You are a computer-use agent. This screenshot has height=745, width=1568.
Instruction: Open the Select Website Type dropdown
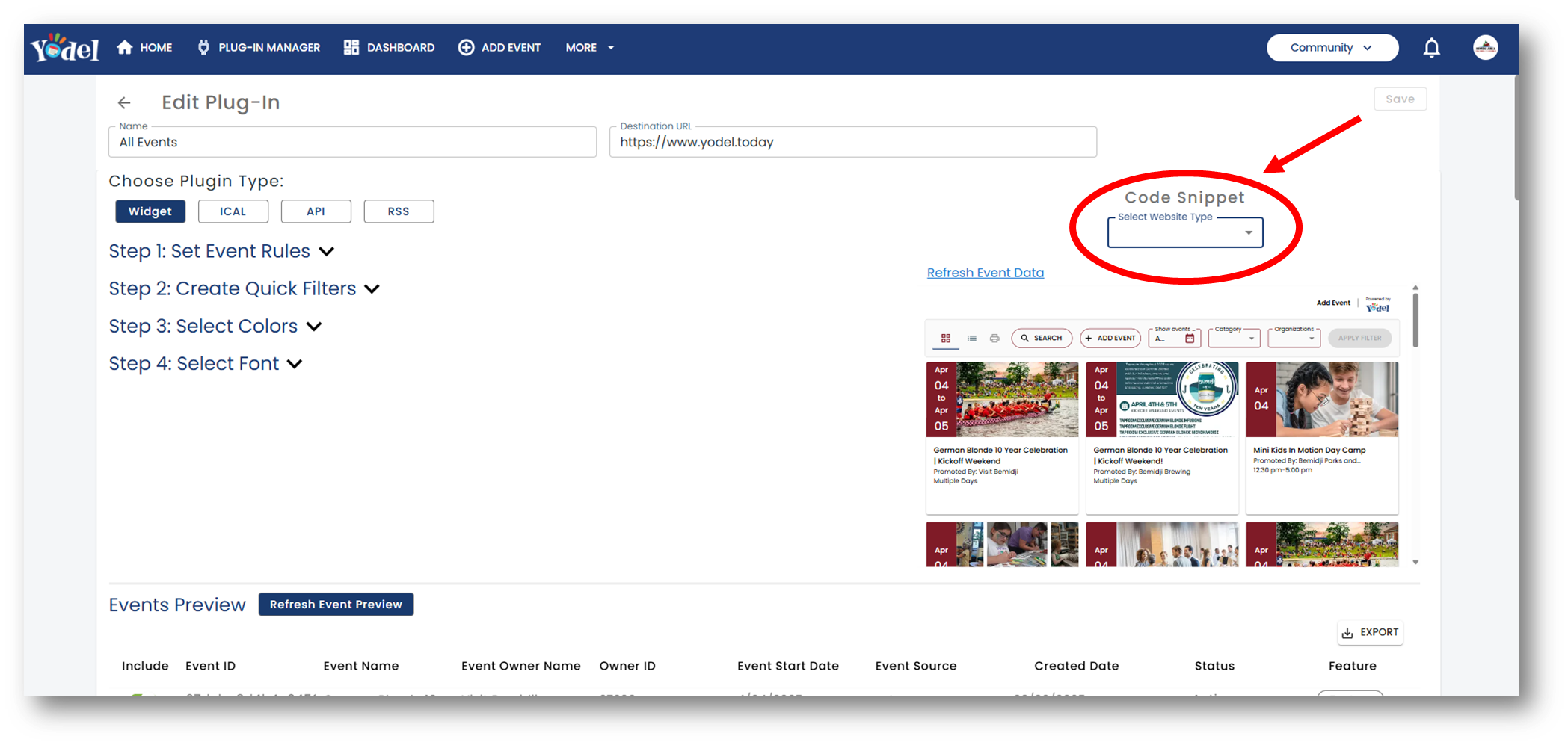pos(1184,232)
